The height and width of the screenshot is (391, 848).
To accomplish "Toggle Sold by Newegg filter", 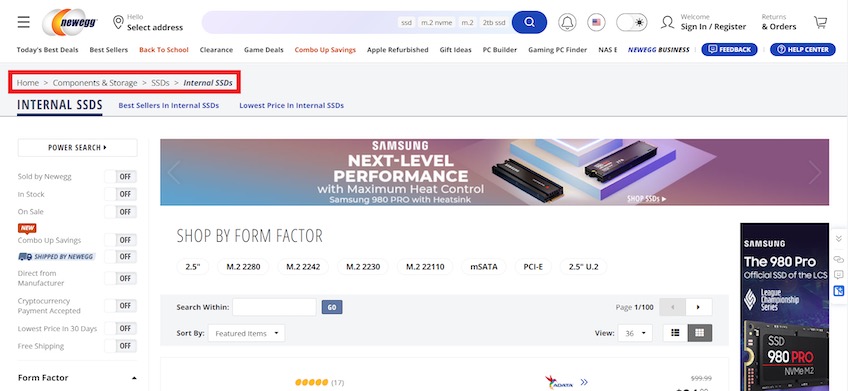I will tap(121, 176).
